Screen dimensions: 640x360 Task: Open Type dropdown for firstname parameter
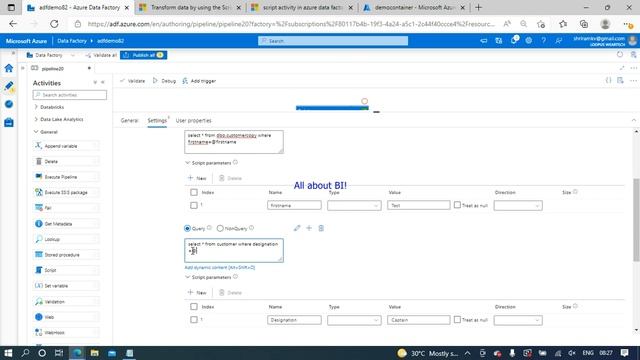(x=354, y=205)
